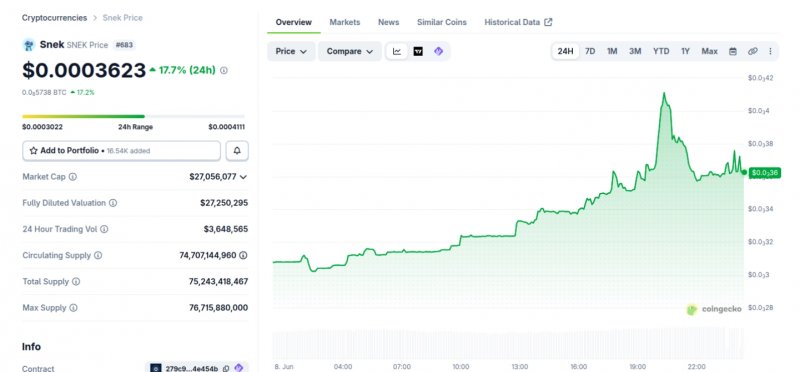Click the current price marker $0.0₃36

(x=765, y=172)
